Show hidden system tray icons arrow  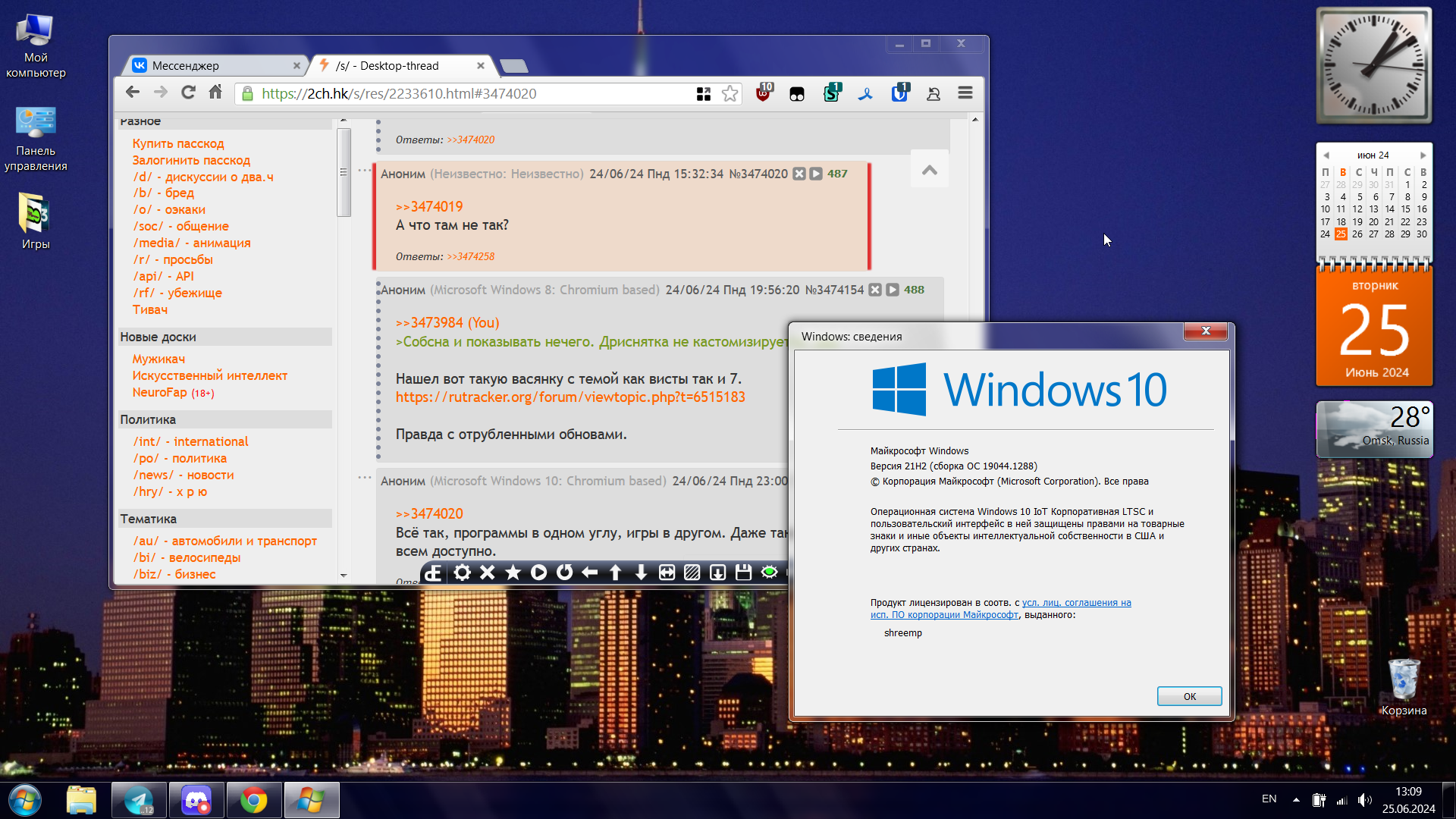pyautogui.click(x=1296, y=799)
